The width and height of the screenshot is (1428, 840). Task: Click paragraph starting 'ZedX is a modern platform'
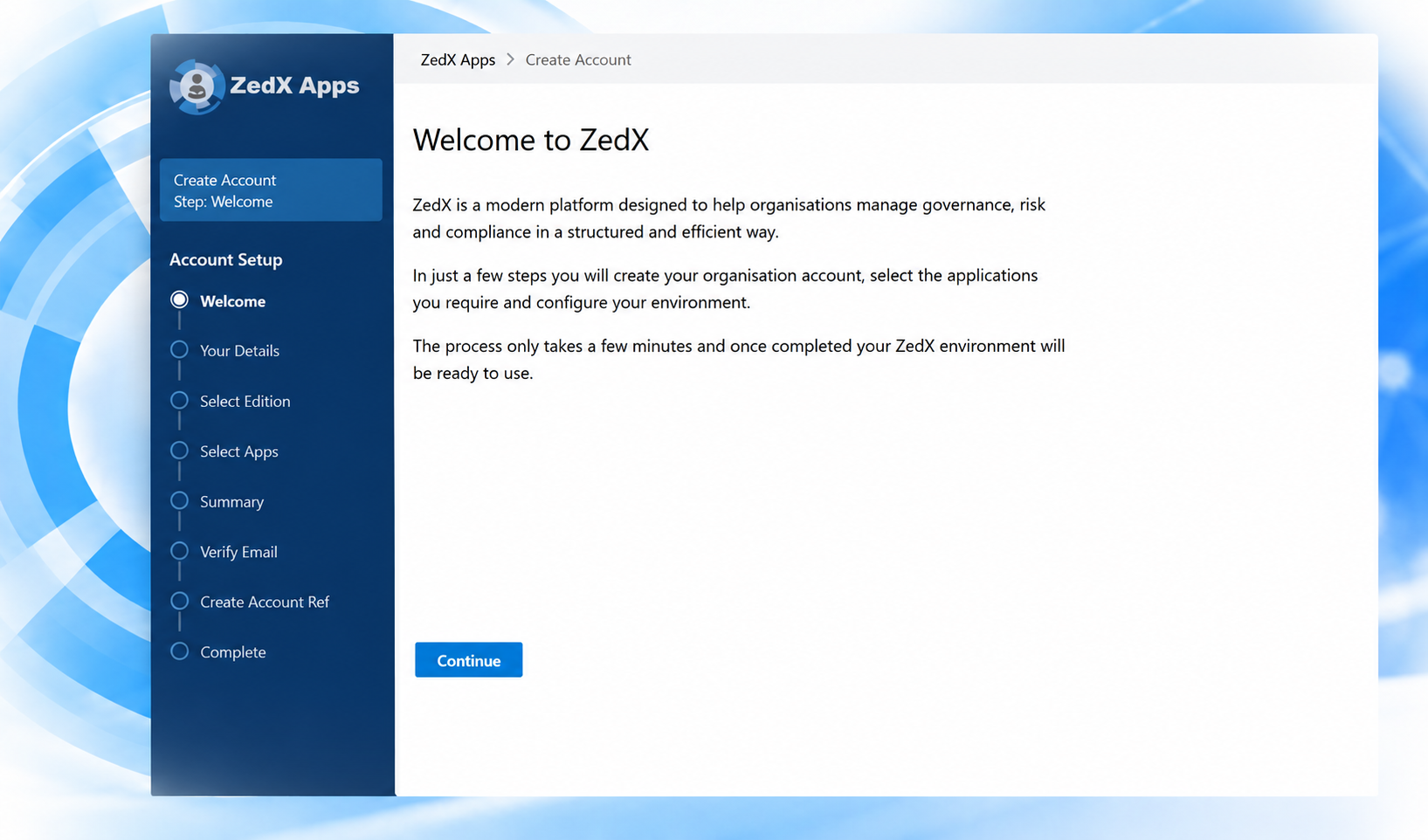click(x=729, y=218)
